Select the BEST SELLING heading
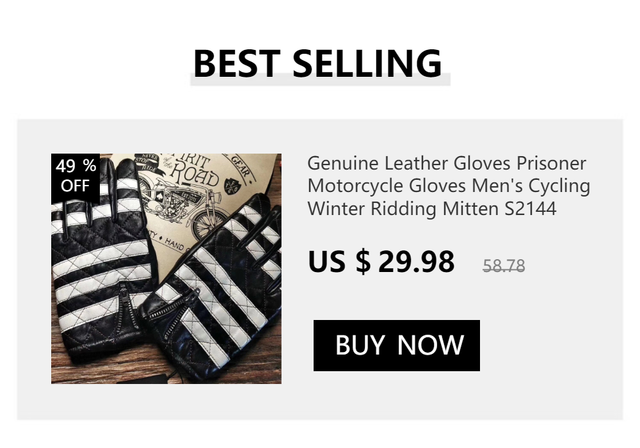640x448 pixels. tap(318, 63)
